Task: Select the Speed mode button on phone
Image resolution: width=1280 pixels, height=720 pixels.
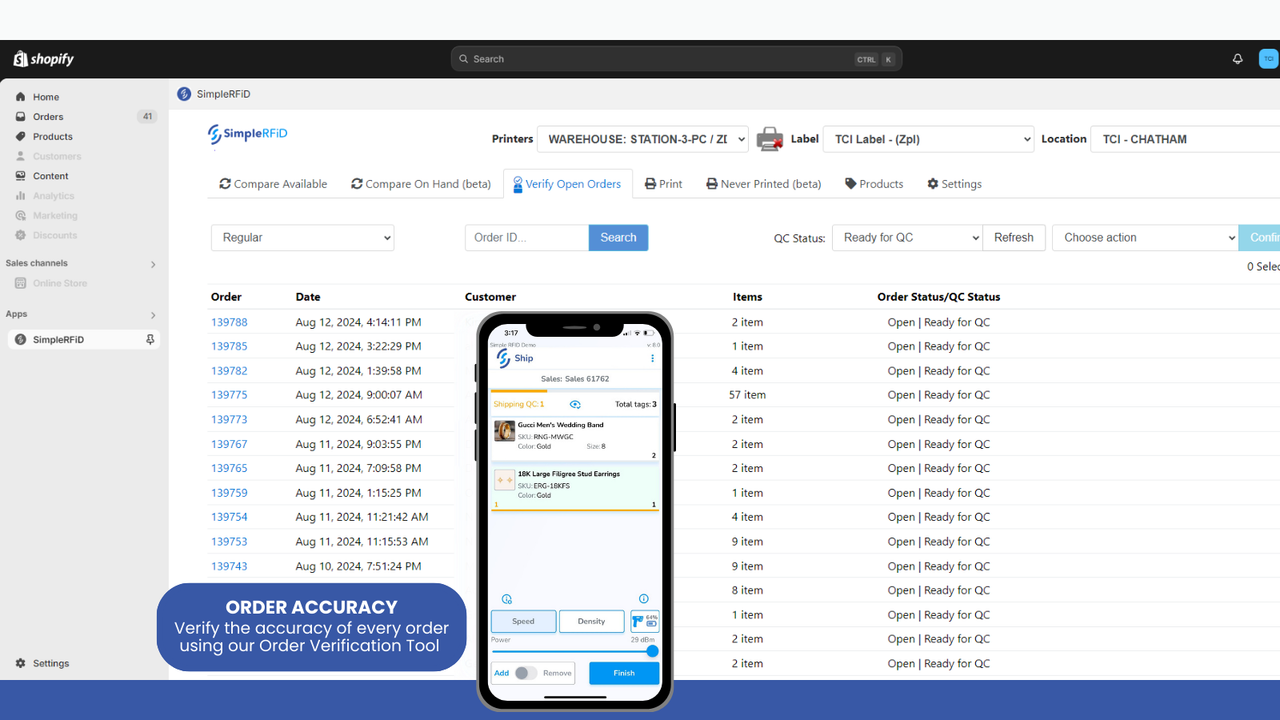Action: click(523, 621)
